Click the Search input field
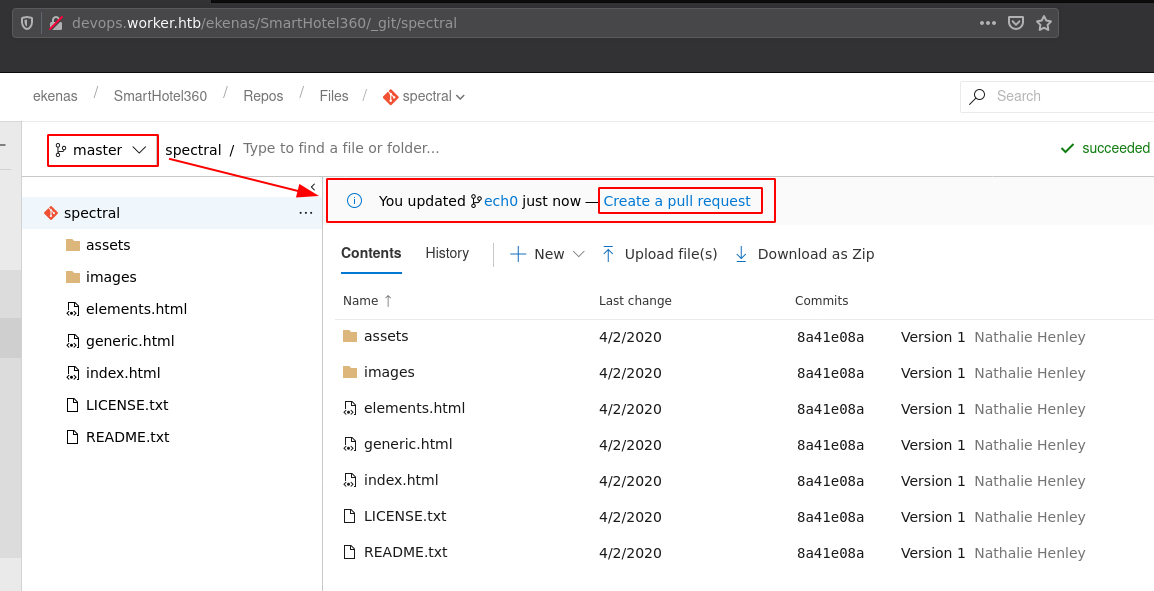Screen dimensions: 1154x591 point(1070,96)
